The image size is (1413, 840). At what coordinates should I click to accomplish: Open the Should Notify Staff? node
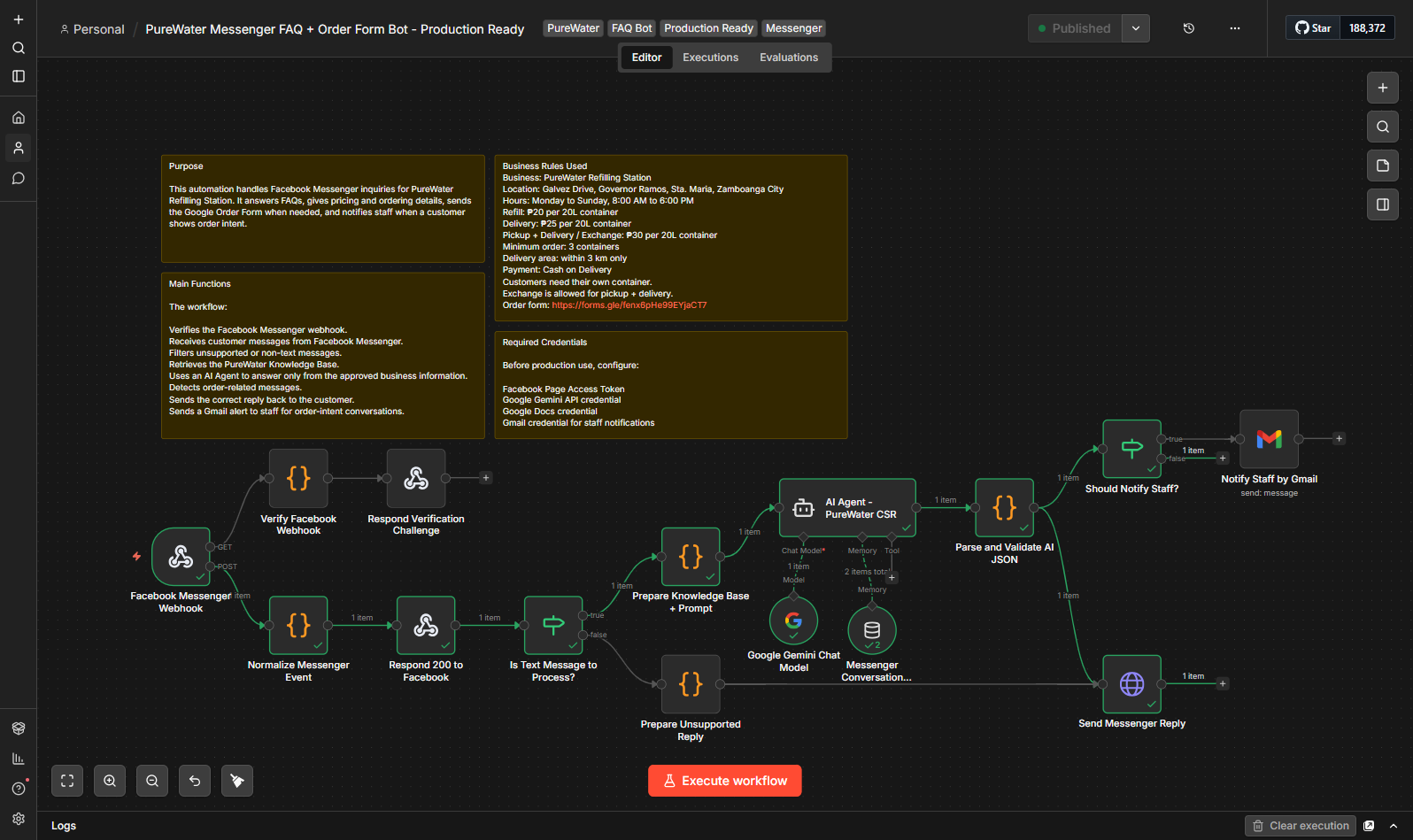point(1131,449)
